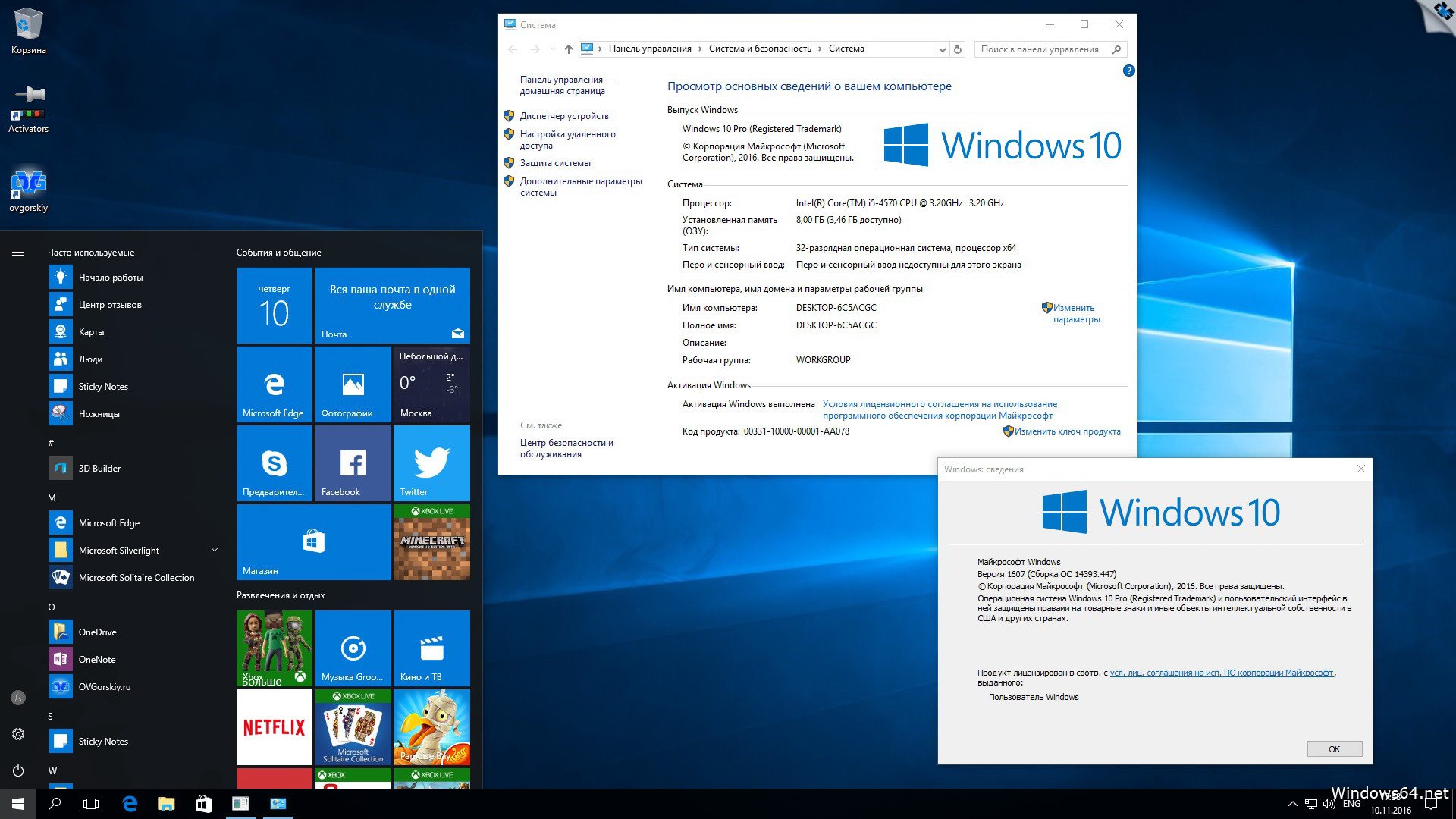The height and width of the screenshot is (819, 1456).
Task: Click breadcrumb Система и безопасность
Action: click(x=760, y=49)
